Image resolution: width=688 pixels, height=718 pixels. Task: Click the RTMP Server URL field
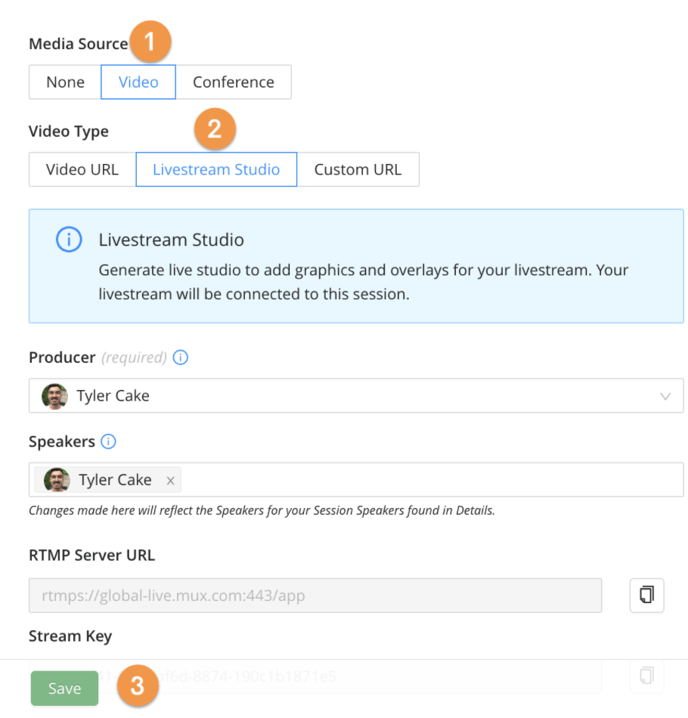315,595
